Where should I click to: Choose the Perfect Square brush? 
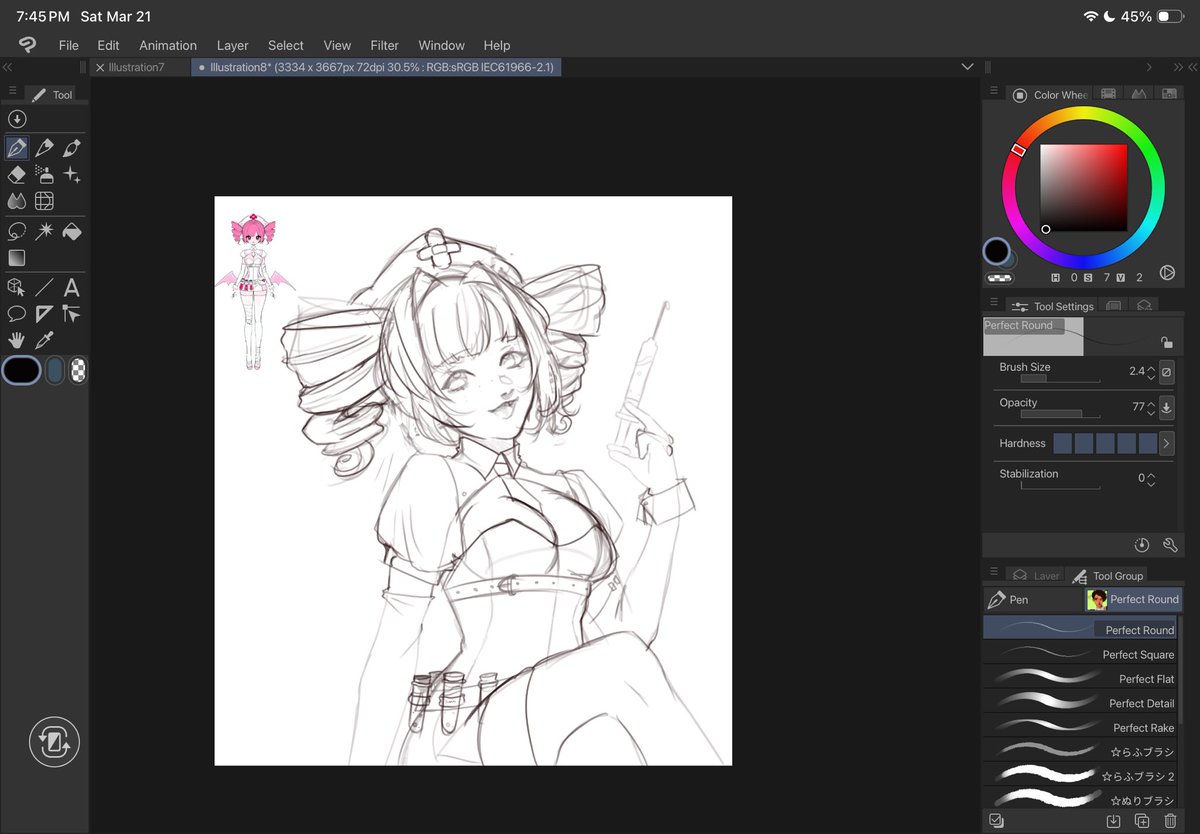pyautogui.click(x=1079, y=654)
